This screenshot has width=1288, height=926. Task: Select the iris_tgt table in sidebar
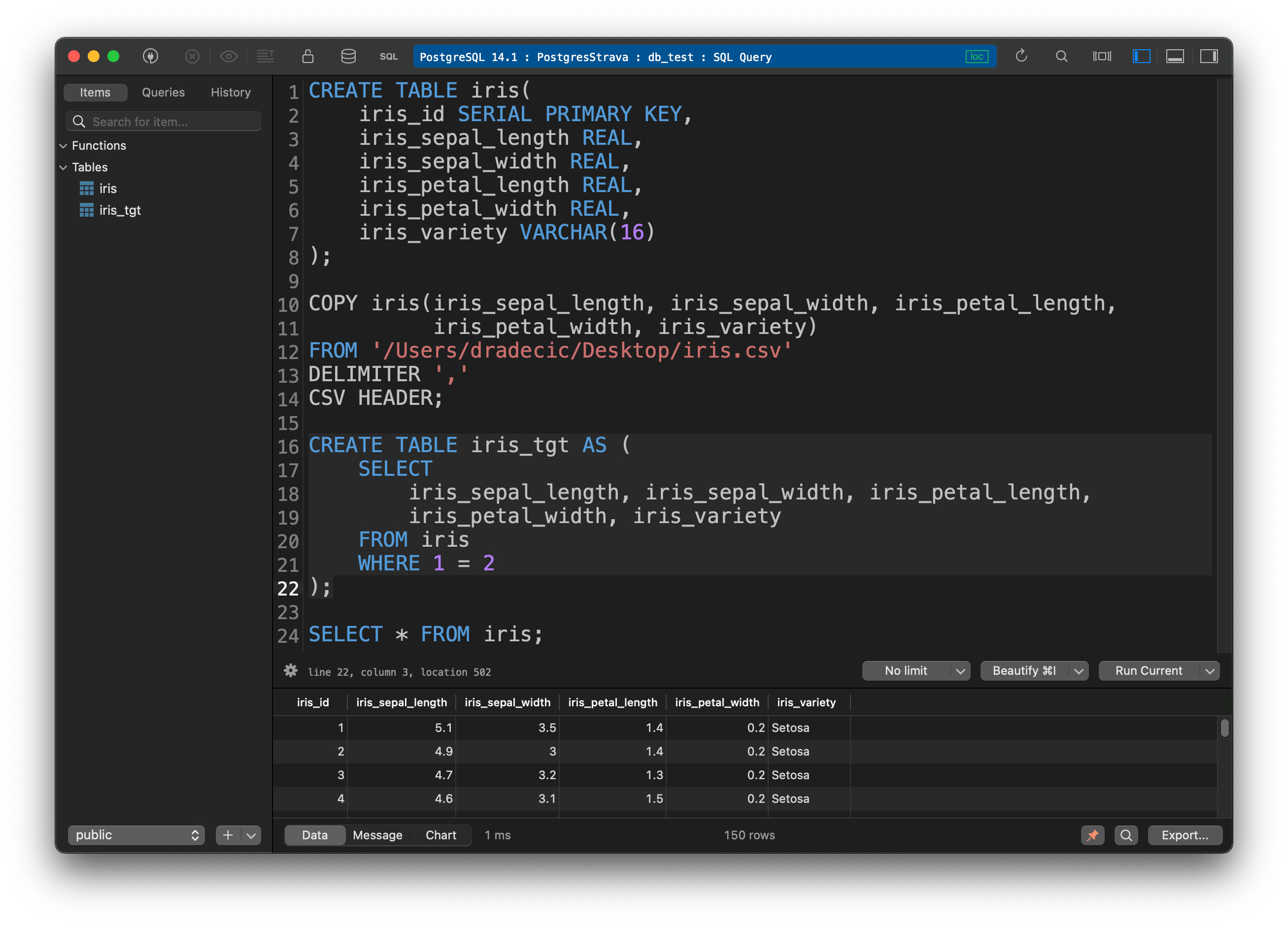pyautogui.click(x=120, y=210)
